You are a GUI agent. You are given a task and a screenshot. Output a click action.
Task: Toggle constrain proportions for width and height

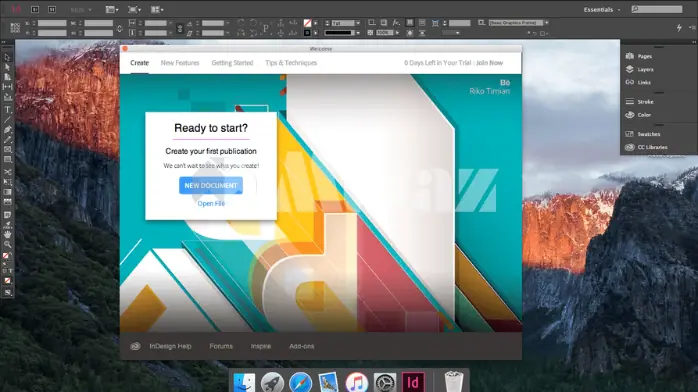tap(119, 28)
